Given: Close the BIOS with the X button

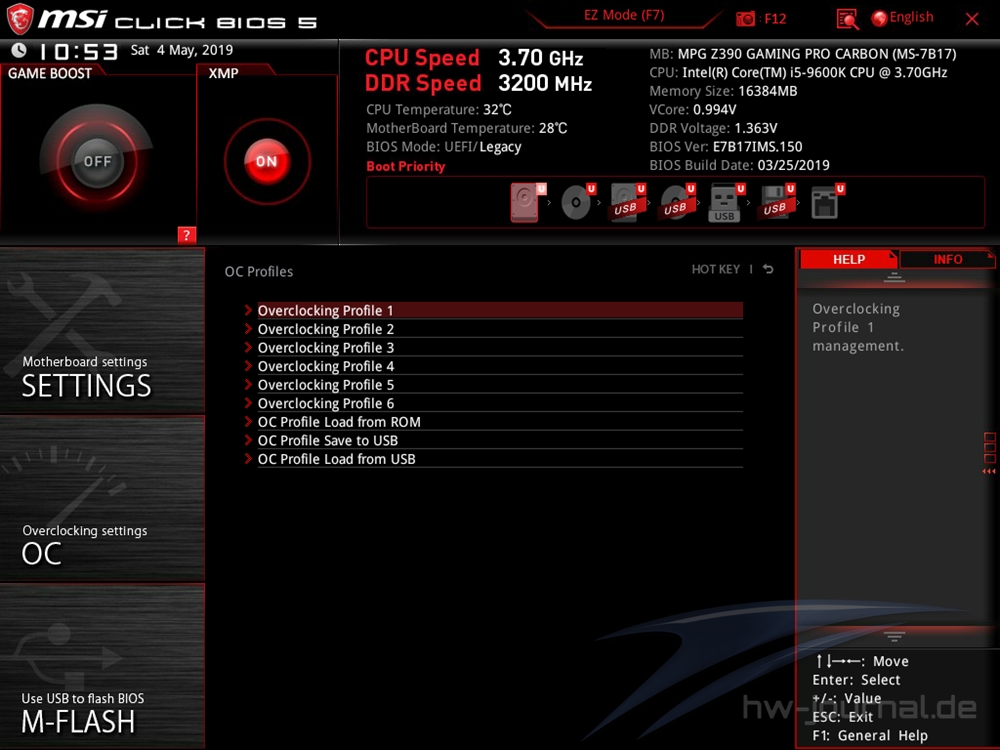Looking at the screenshot, I should click(x=972, y=19).
